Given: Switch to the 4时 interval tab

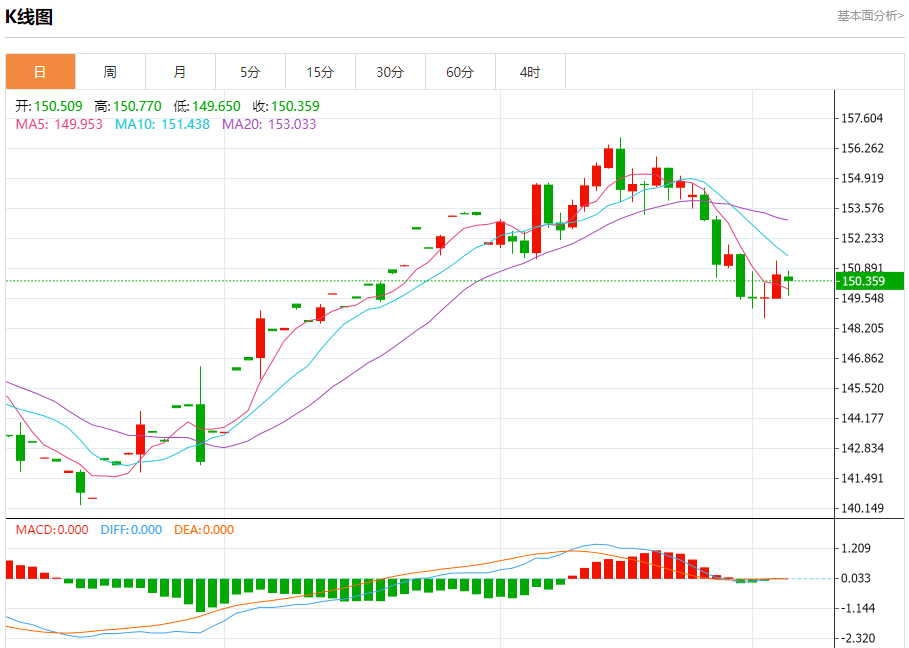Looking at the screenshot, I should pos(530,72).
